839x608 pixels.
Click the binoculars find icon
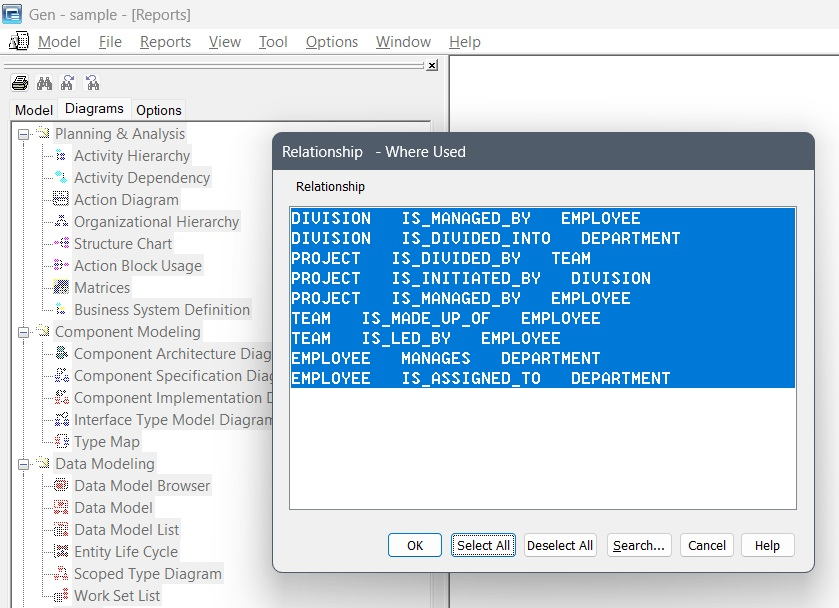[44, 83]
